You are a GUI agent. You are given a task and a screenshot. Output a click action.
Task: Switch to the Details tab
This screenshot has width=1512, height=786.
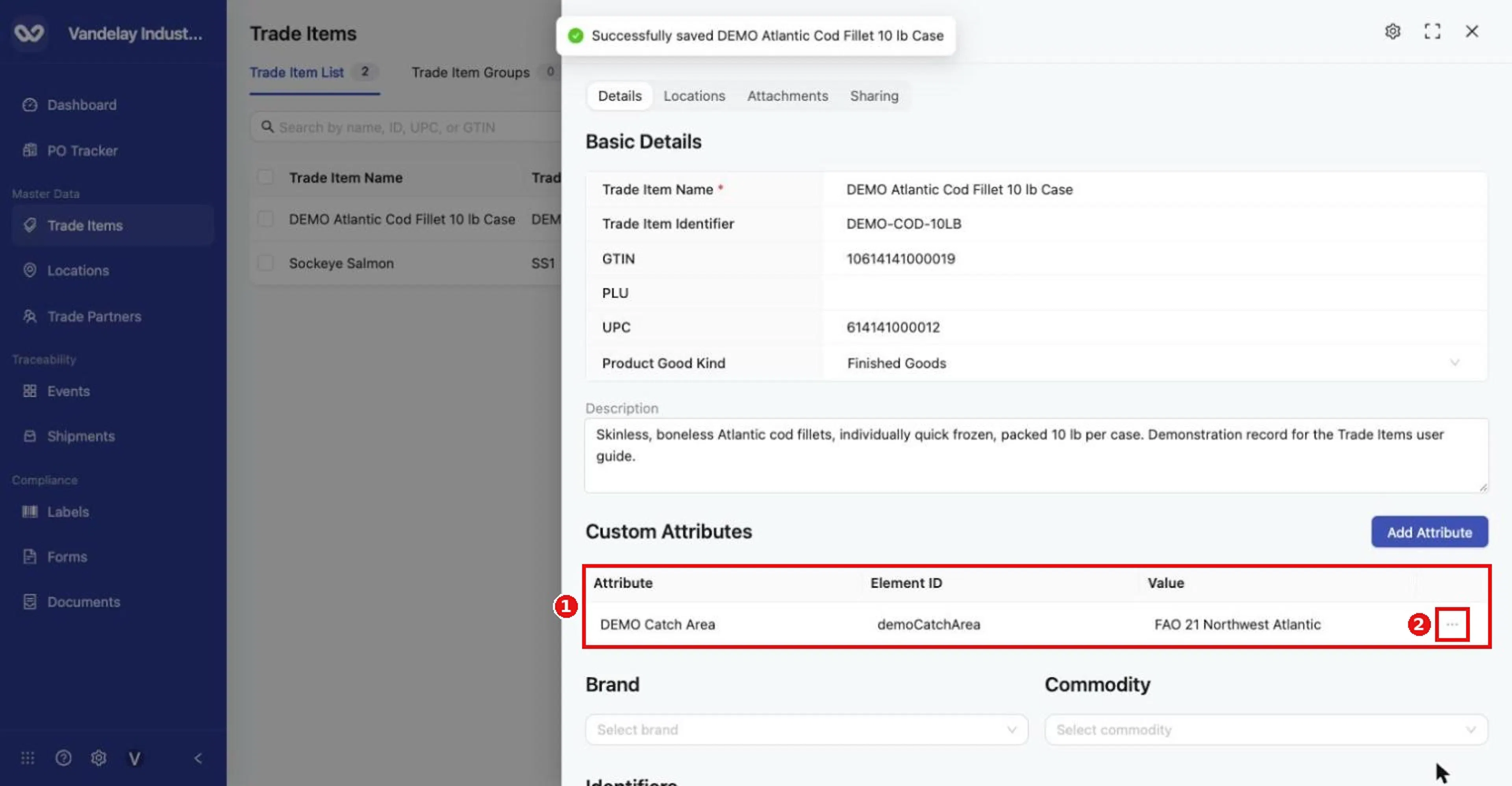coord(620,96)
